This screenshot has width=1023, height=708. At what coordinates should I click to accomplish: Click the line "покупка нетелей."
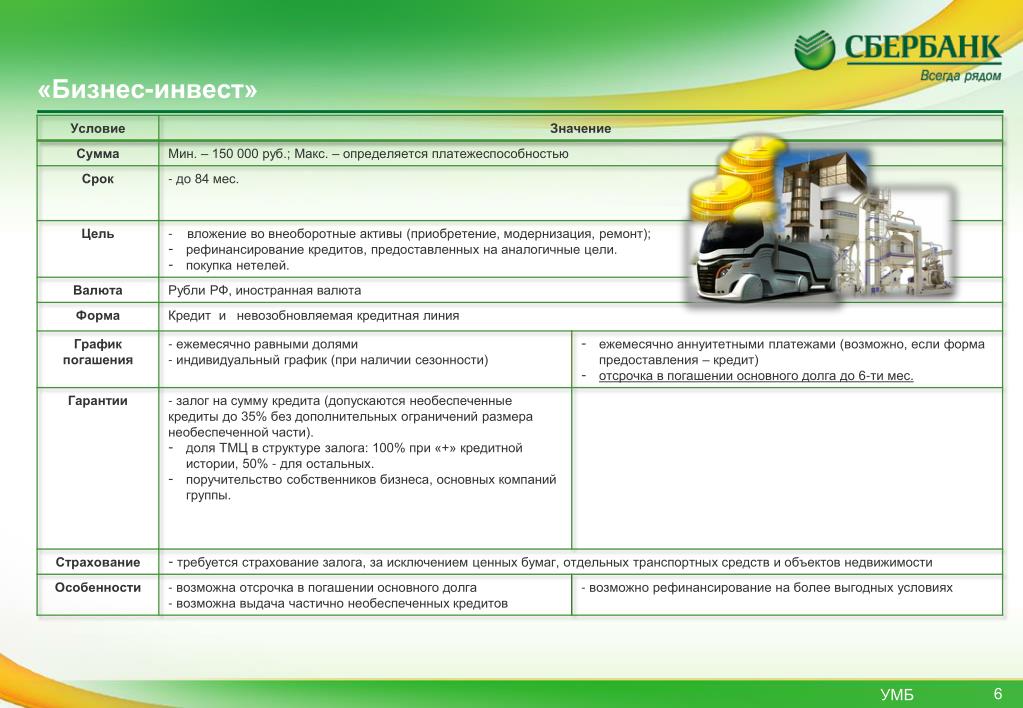(237, 266)
